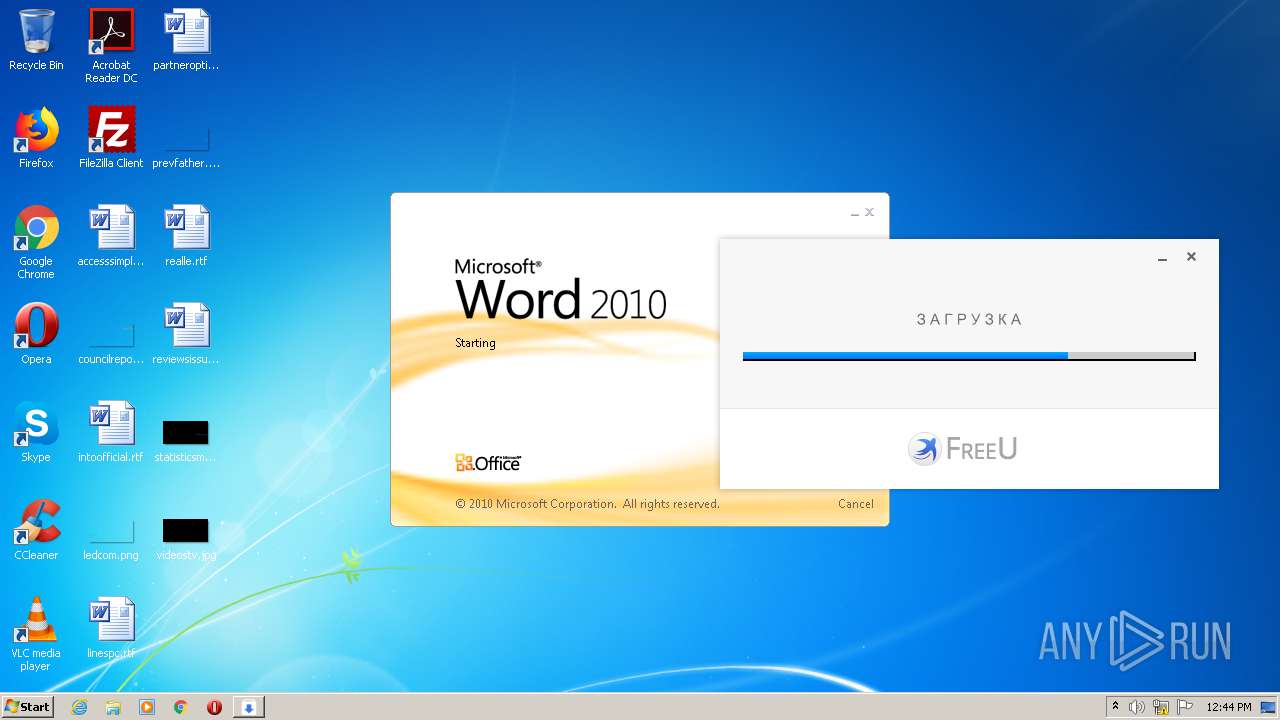
Task: Open Windows Explorer folder in taskbar
Action: click(113, 707)
